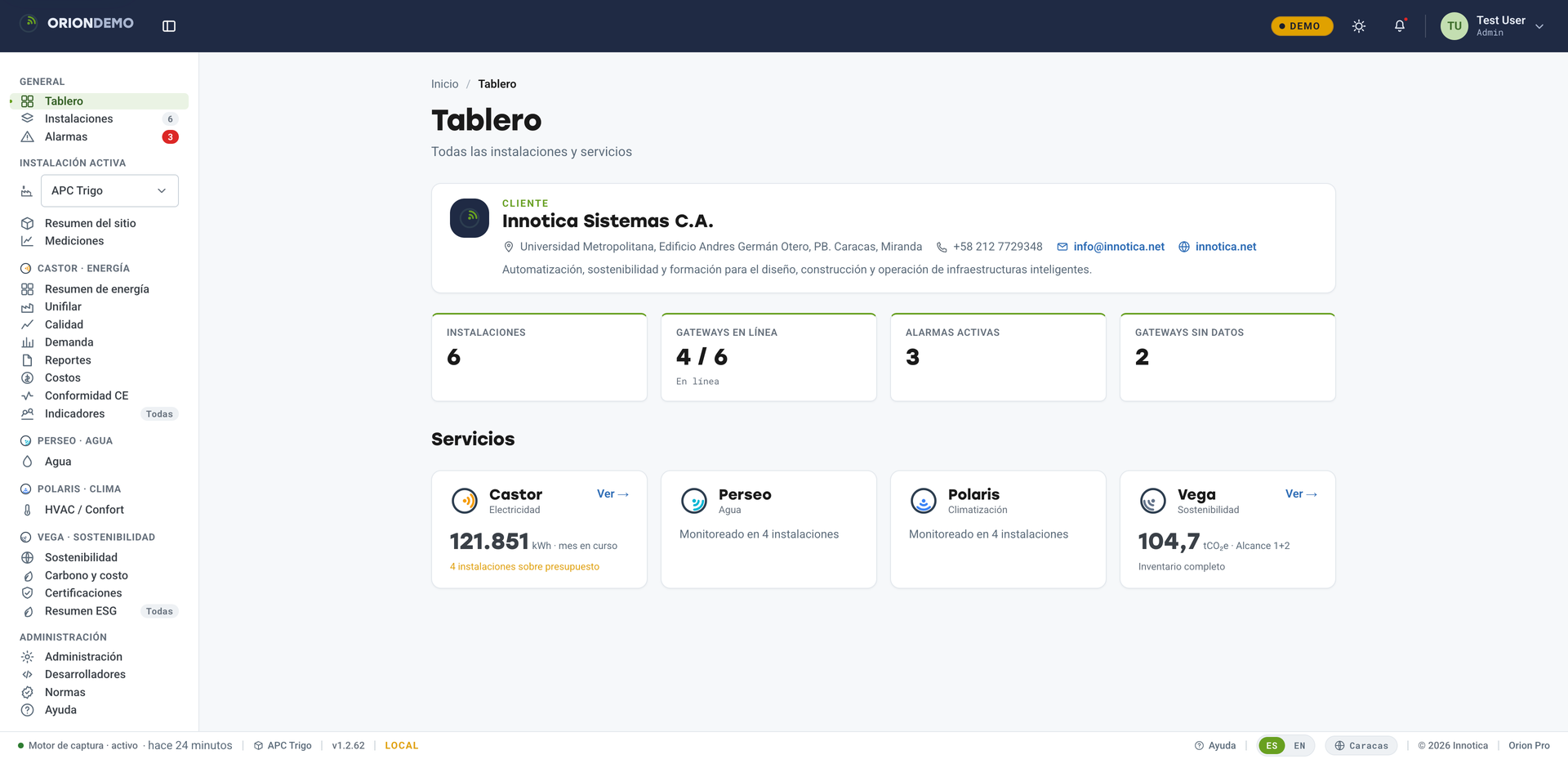
Task: Click the Perseo service icon
Action: tap(694, 501)
